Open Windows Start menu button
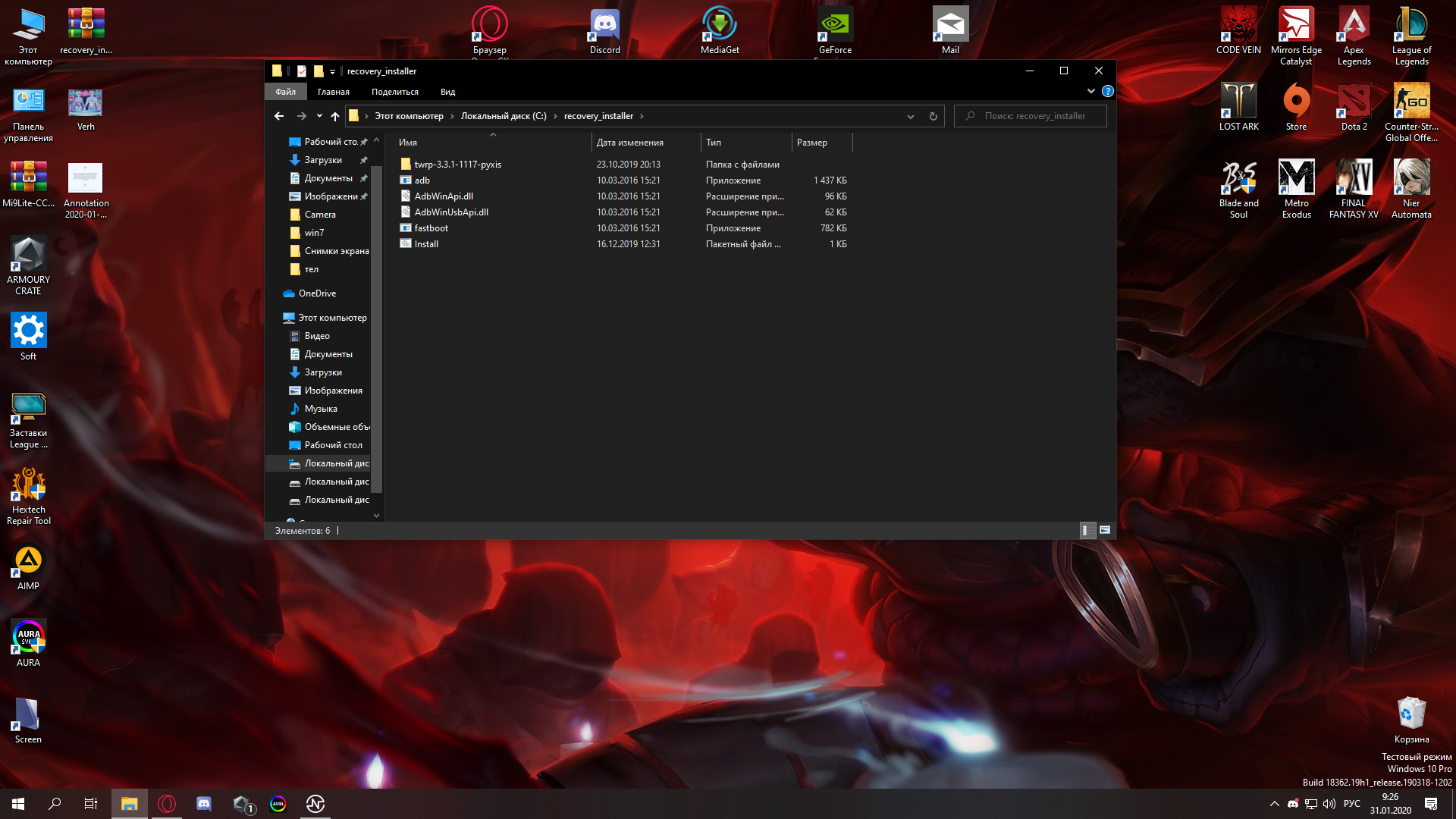 (18, 804)
